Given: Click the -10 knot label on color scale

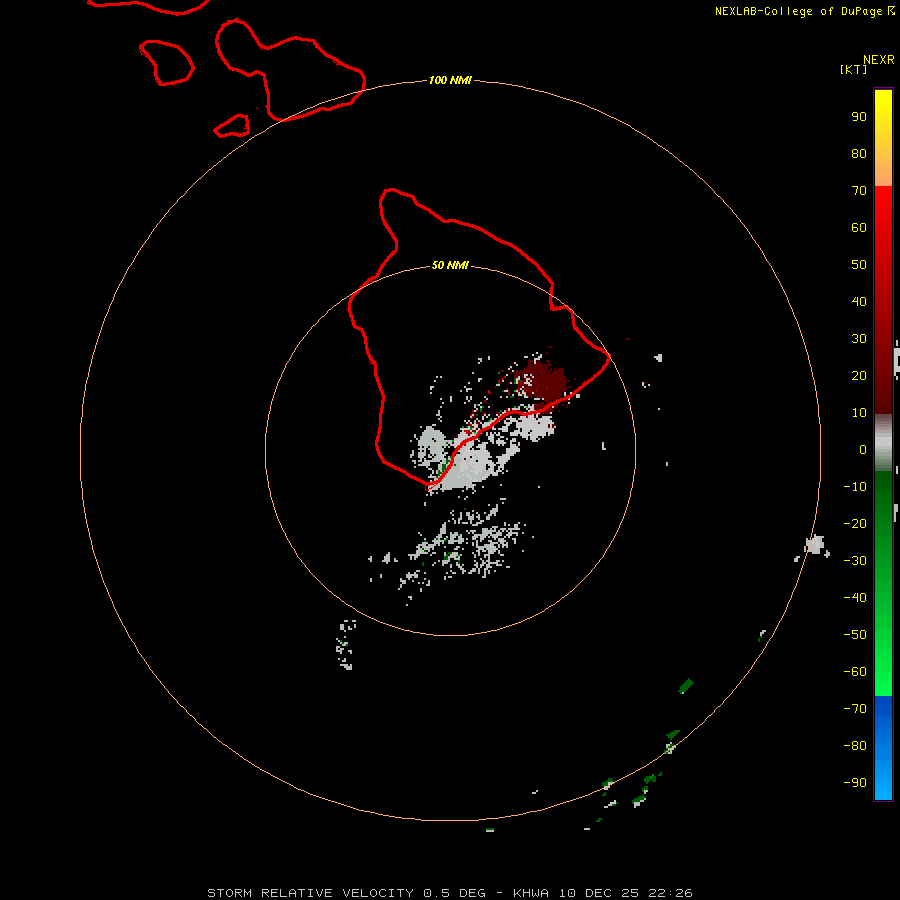Looking at the screenshot, I should click(x=855, y=487).
